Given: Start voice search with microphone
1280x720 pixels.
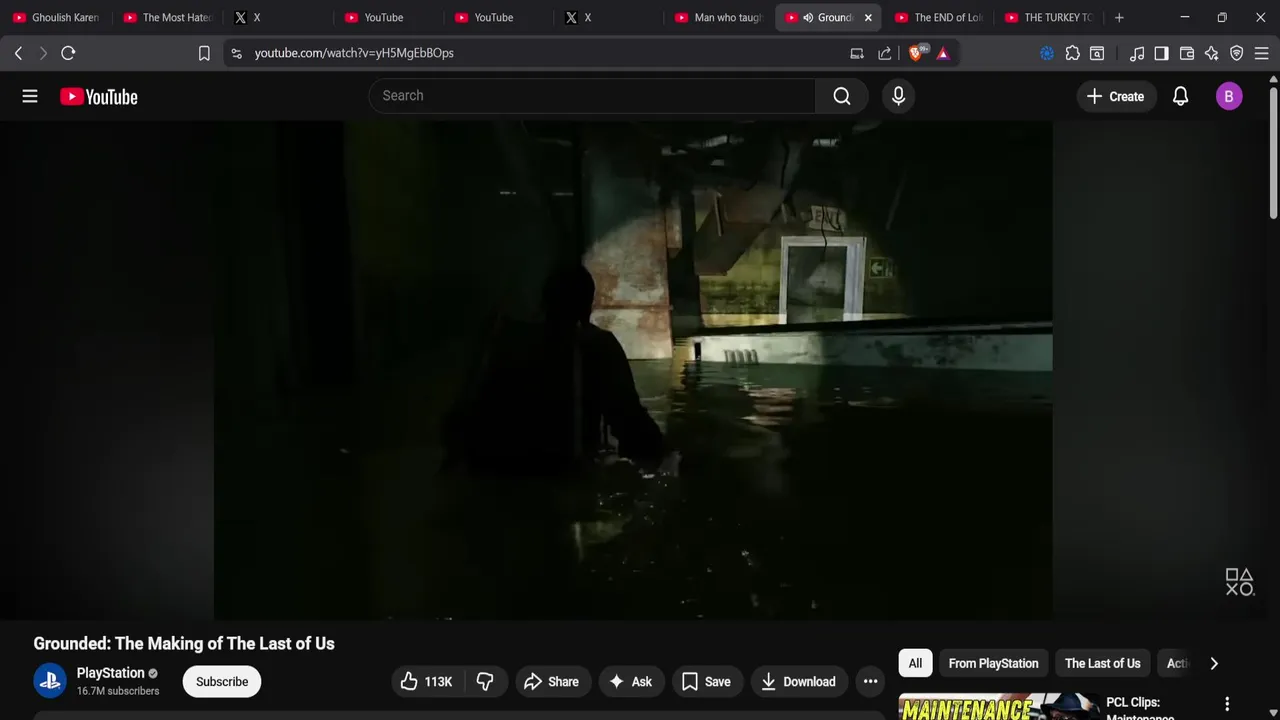Looking at the screenshot, I should coord(898,96).
